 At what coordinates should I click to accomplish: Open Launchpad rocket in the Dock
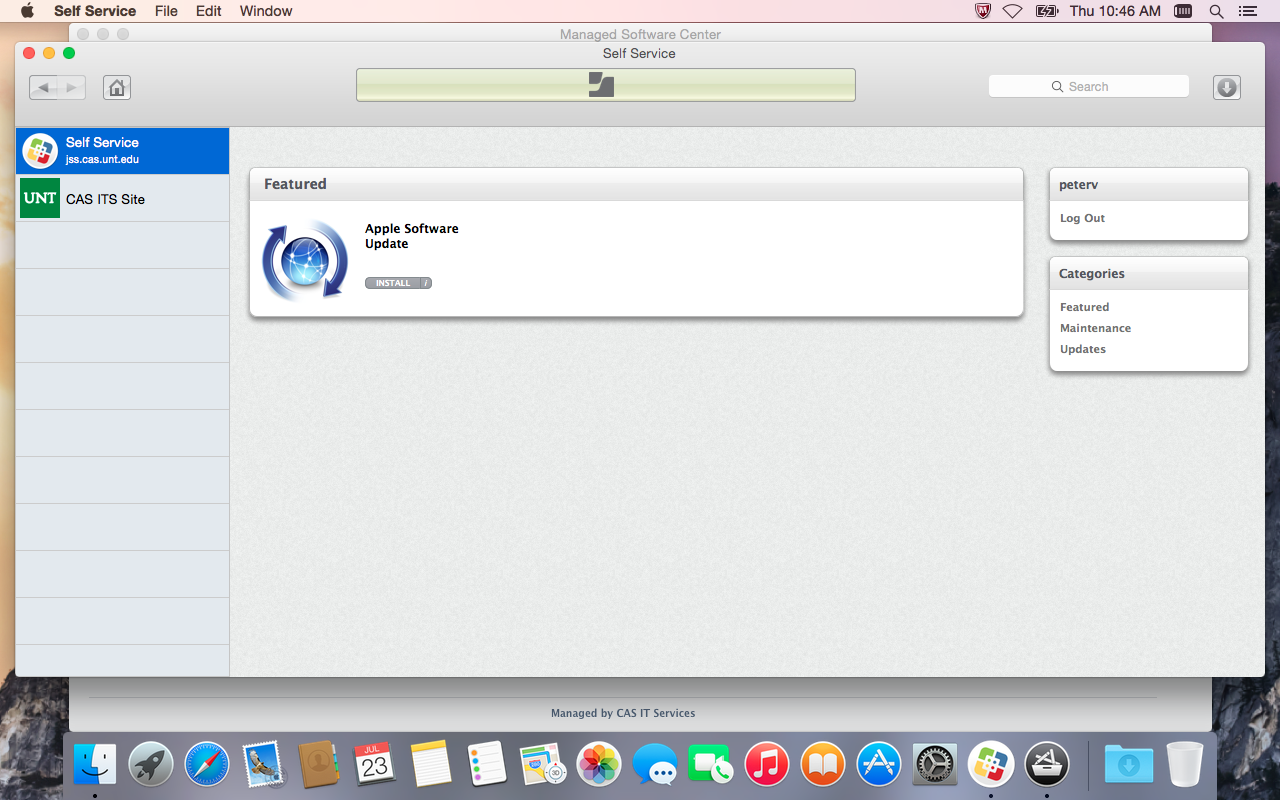click(x=151, y=765)
